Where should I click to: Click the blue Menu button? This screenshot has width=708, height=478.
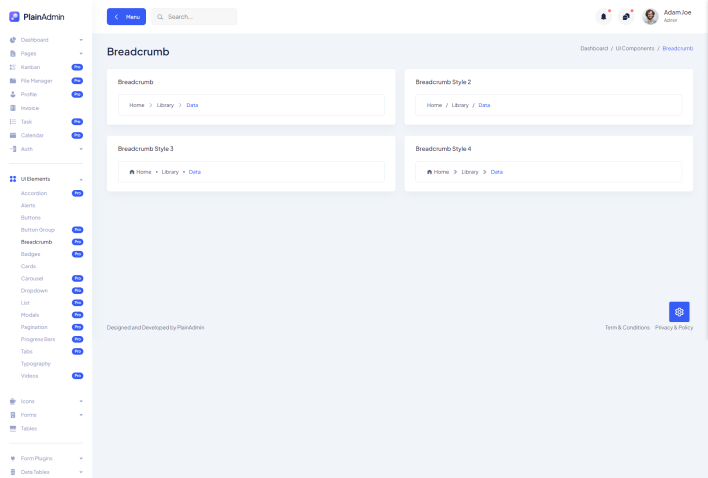pyautogui.click(x=126, y=17)
